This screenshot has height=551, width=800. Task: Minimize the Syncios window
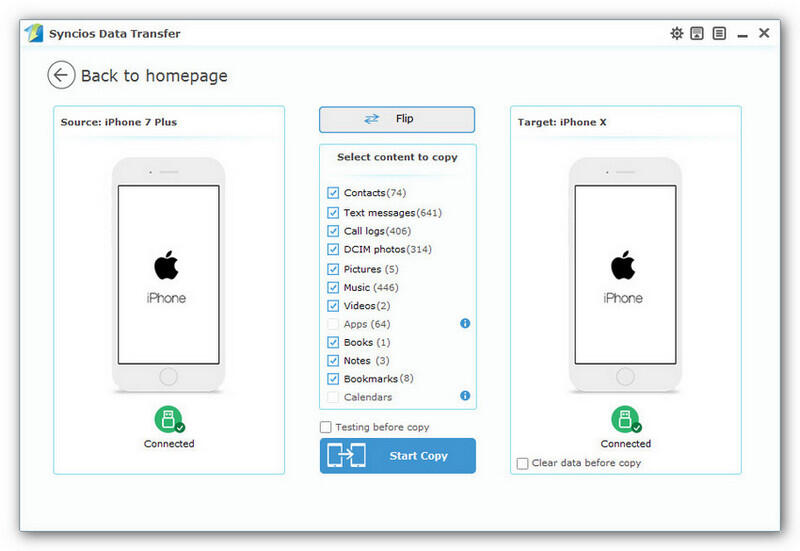[x=742, y=35]
